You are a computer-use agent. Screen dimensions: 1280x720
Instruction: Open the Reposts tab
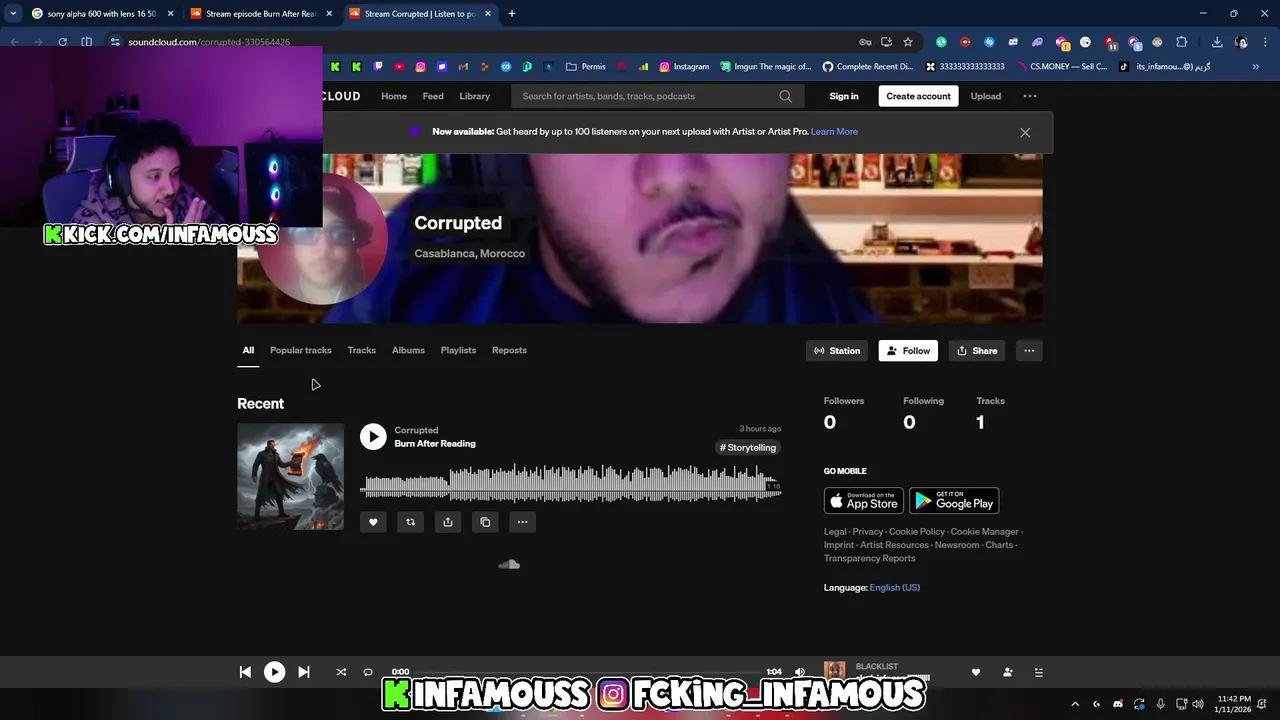pyautogui.click(x=509, y=350)
